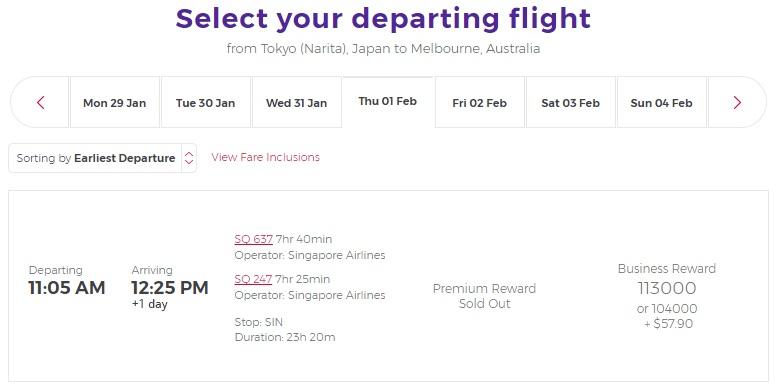
Task: Choose the Wed 31 Jan date tab
Action: (297, 103)
